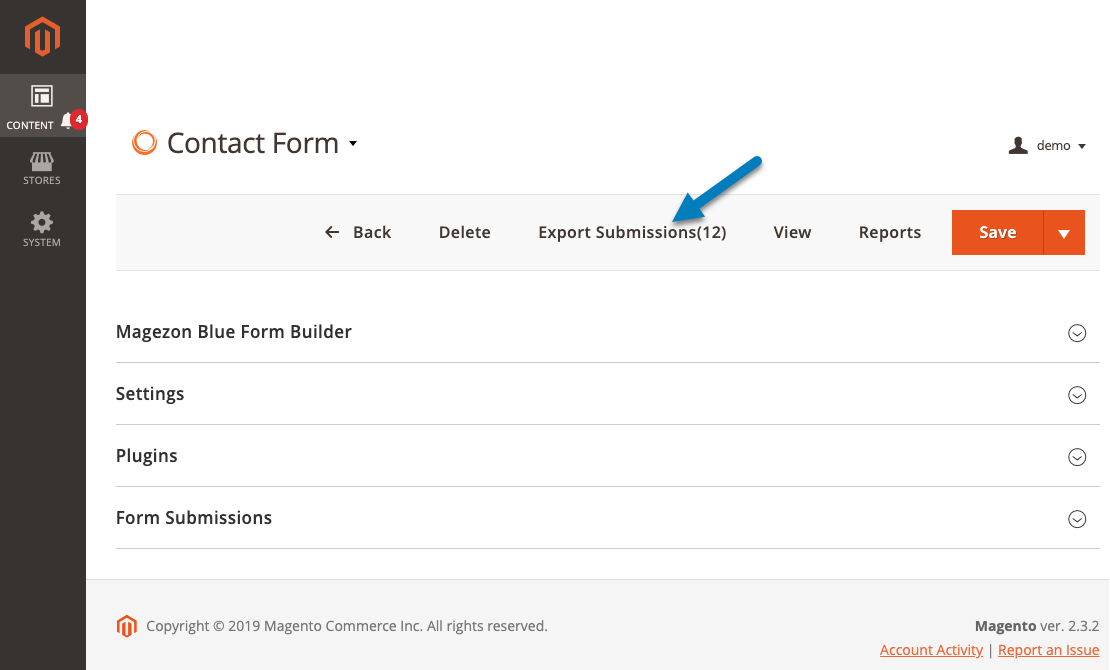Image resolution: width=1110 pixels, height=670 pixels.
Task: Go back using the Back button
Action: (x=357, y=232)
